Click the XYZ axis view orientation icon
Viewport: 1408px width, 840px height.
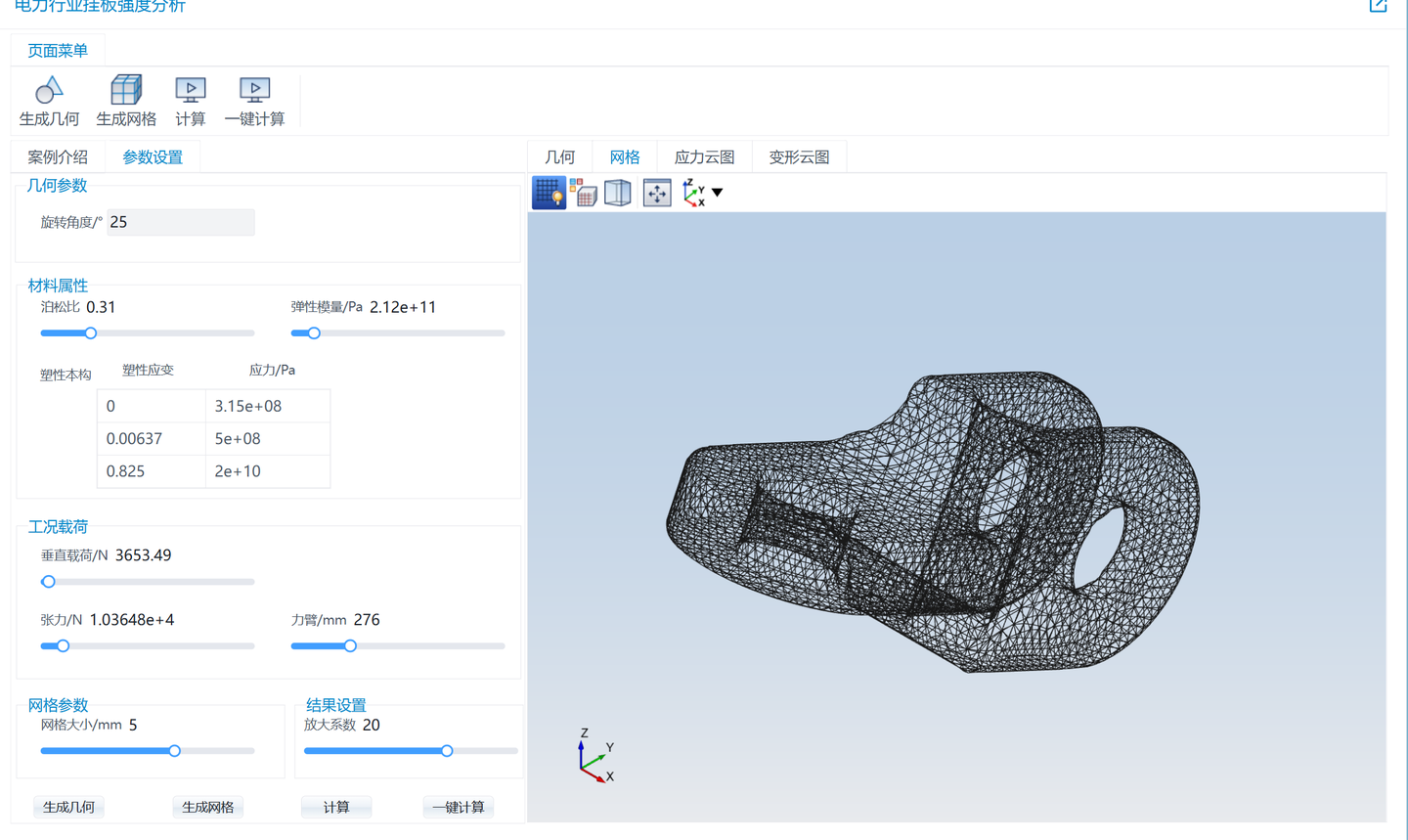(693, 193)
